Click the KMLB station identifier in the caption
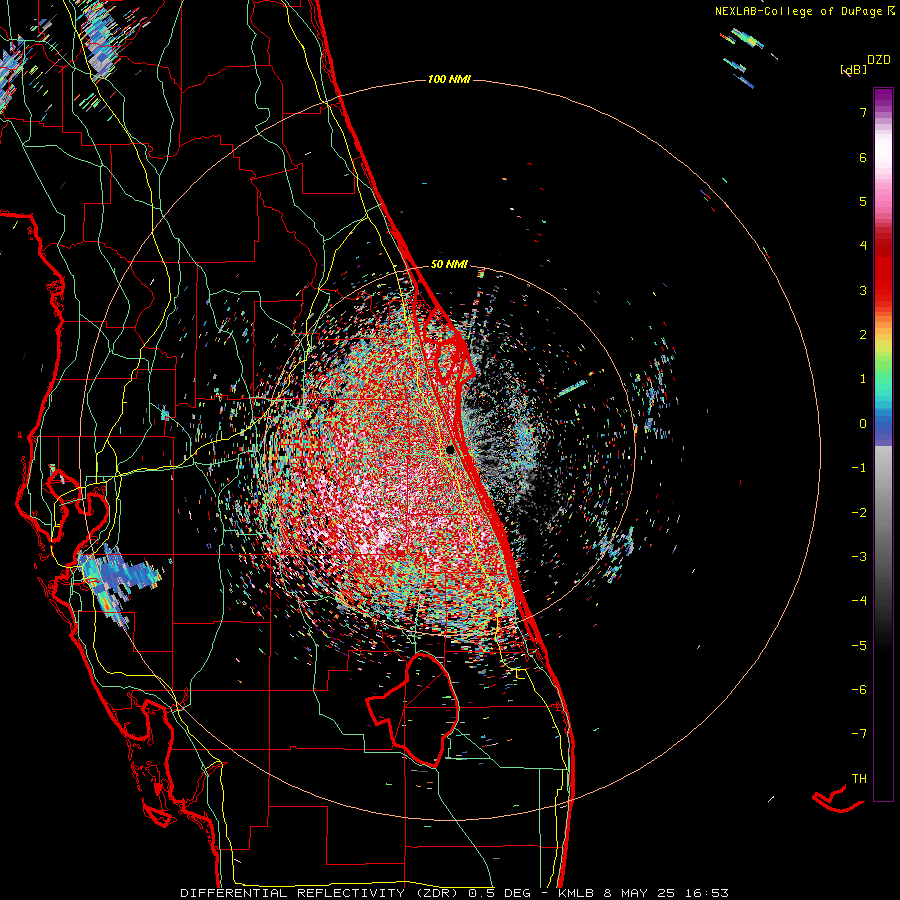900x900 pixels. 576,893
